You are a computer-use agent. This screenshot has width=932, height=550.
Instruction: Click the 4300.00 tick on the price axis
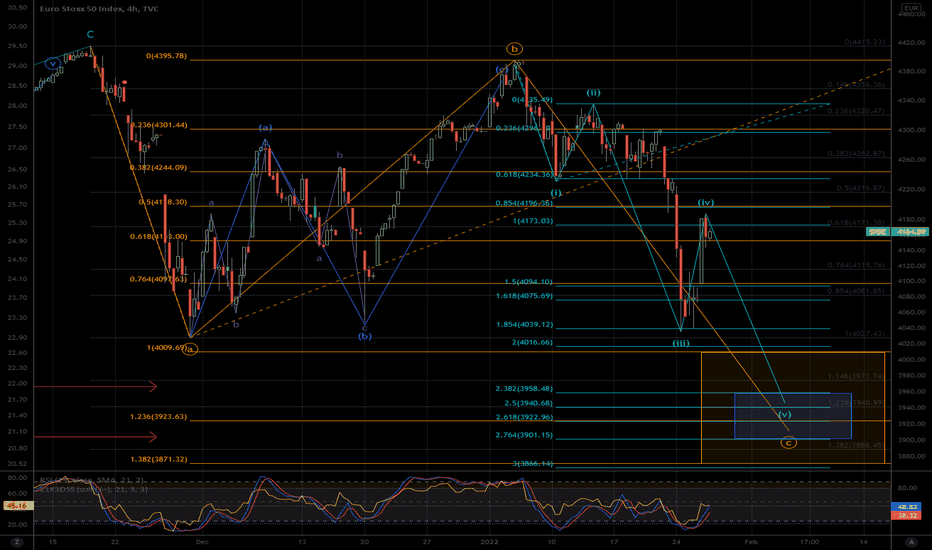tap(912, 130)
